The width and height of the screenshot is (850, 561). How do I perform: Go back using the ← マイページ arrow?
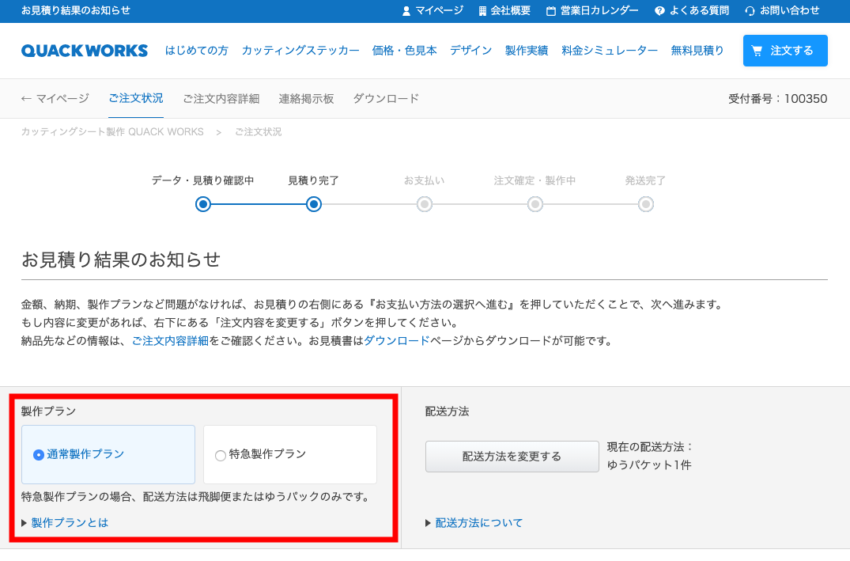coord(27,99)
